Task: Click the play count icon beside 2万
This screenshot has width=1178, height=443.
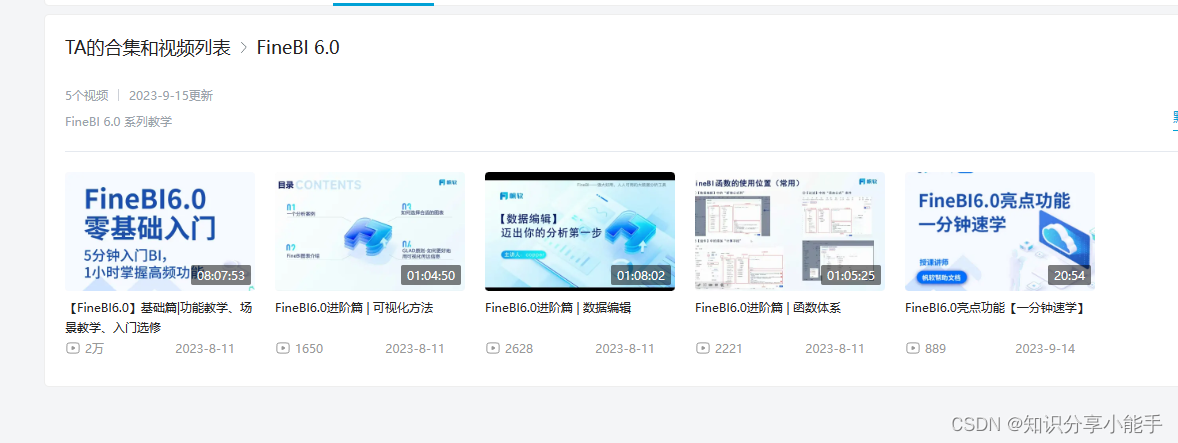Action: 72,348
